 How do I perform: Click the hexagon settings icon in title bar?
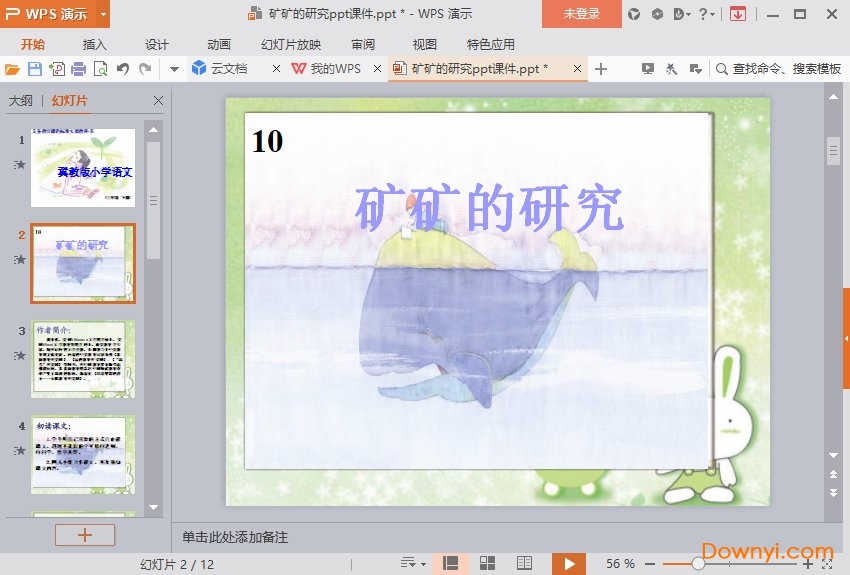(x=657, y=14)
